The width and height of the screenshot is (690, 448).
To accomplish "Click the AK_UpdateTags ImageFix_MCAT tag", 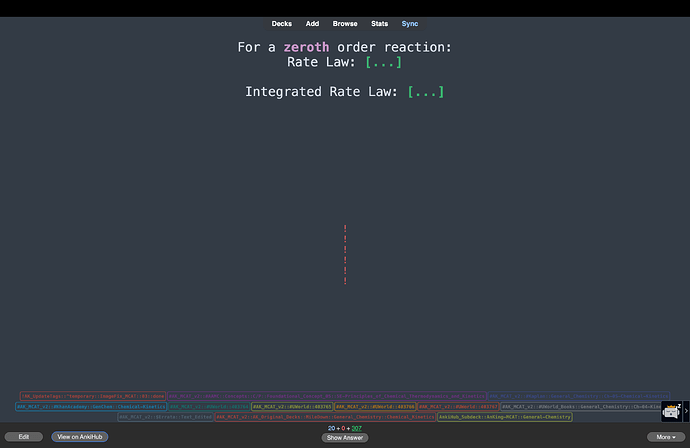I will 93,396.
